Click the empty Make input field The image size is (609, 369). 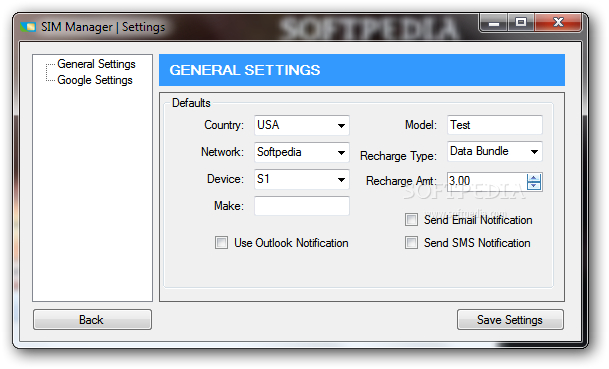302,206
